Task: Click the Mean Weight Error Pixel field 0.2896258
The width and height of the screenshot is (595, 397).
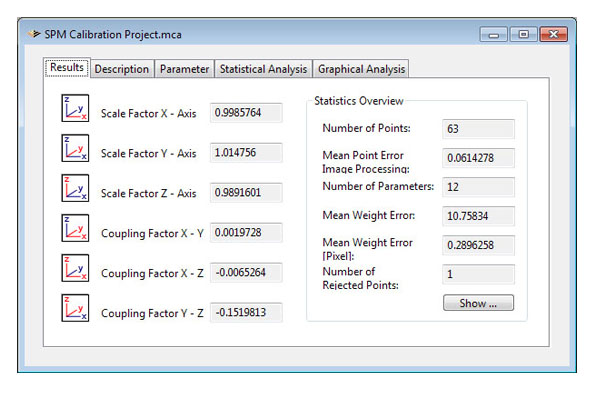Action: [479, 245]
